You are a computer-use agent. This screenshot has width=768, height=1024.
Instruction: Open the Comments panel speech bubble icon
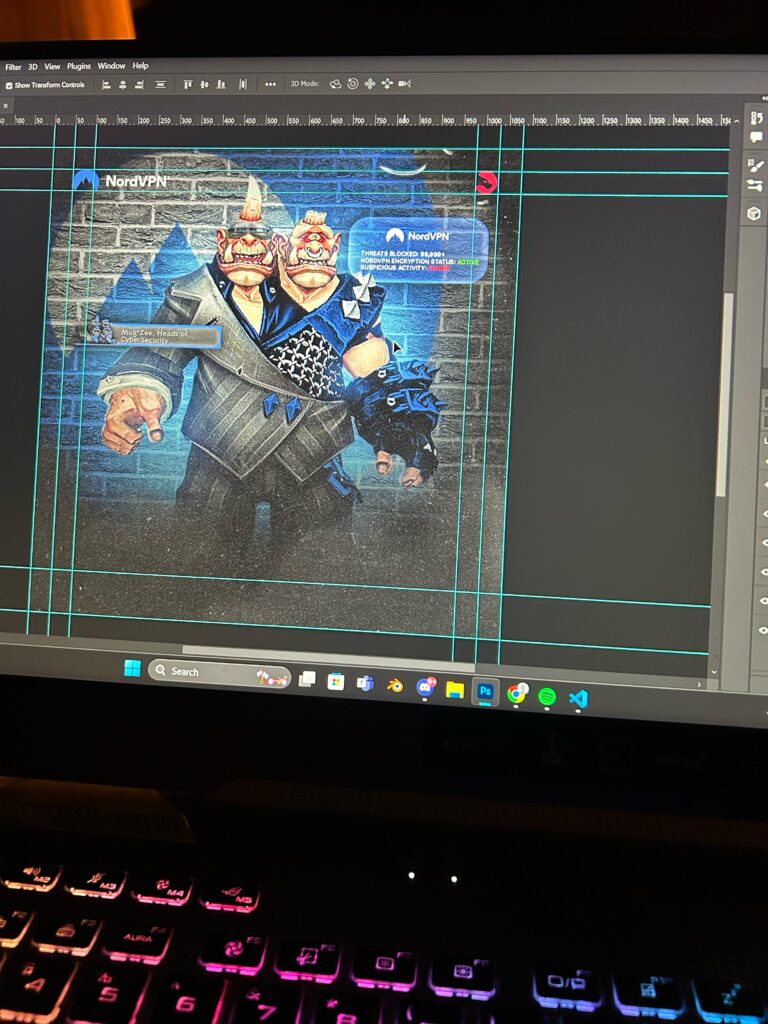(x=756, y=137)
